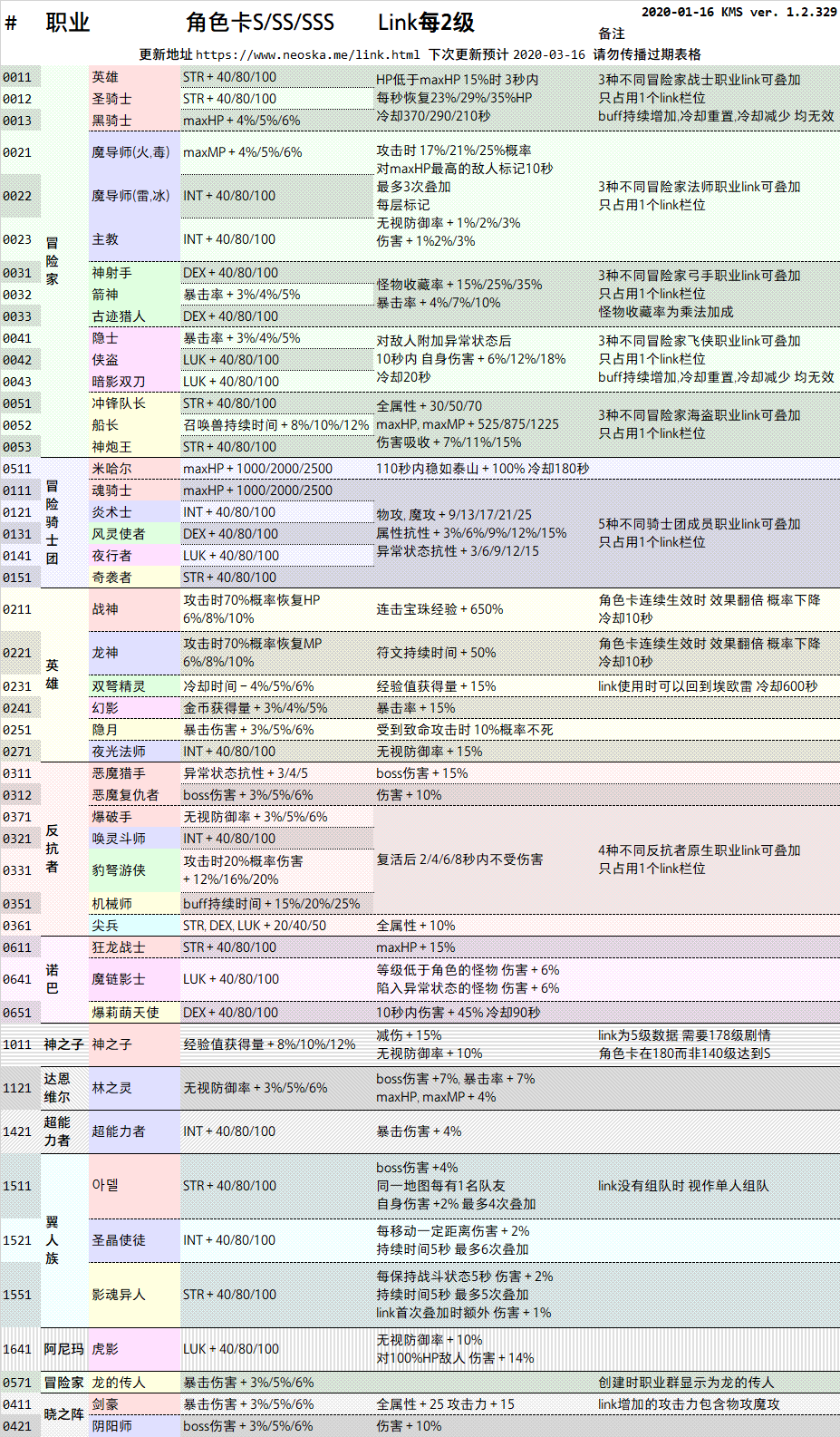840x1437 pixels.
Task: Select the '下次更新预计 2020-03-16' text
Action: tap(507, 54)
